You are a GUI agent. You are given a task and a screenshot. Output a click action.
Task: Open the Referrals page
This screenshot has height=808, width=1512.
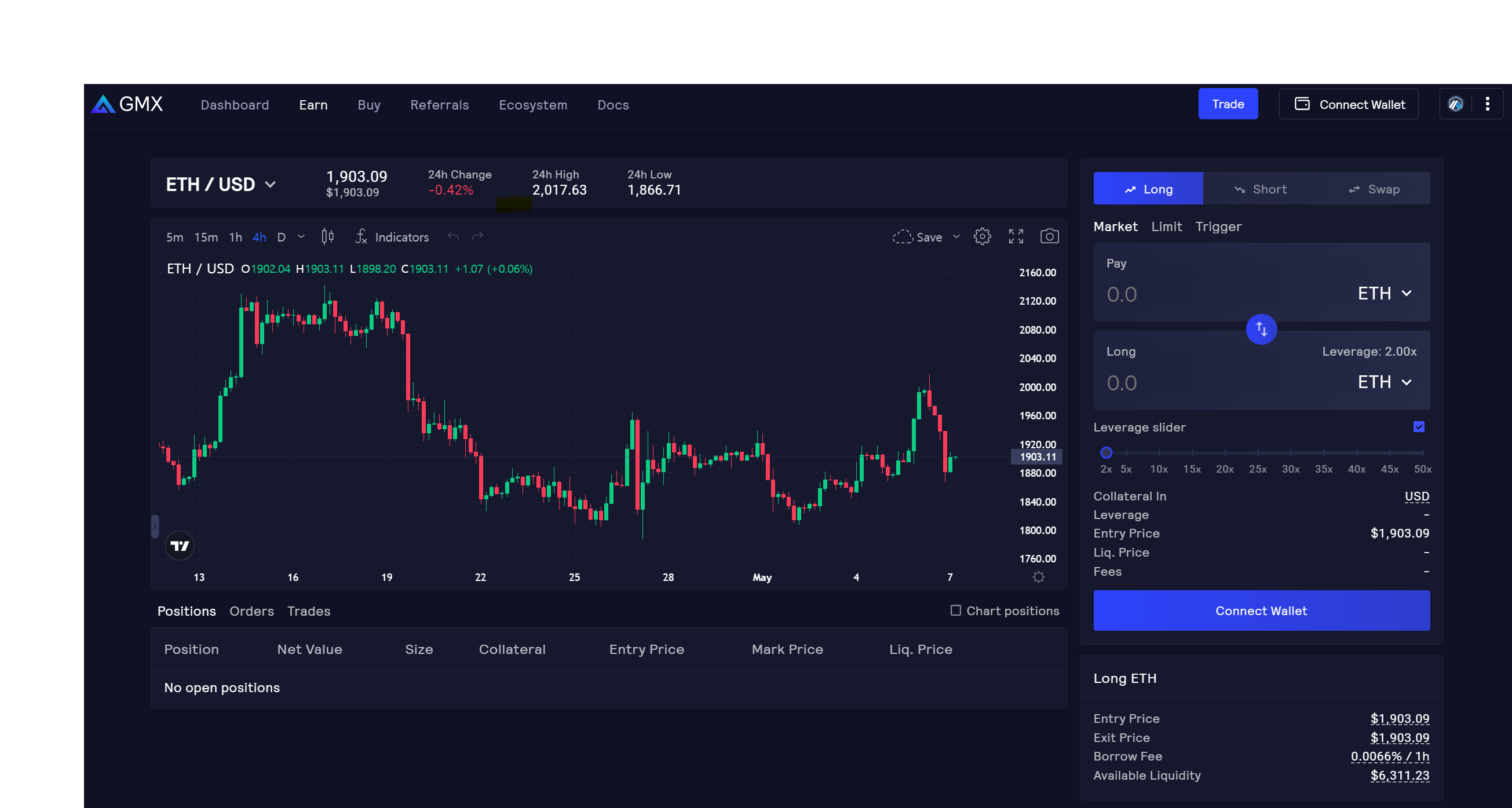(x=440, y=104)
